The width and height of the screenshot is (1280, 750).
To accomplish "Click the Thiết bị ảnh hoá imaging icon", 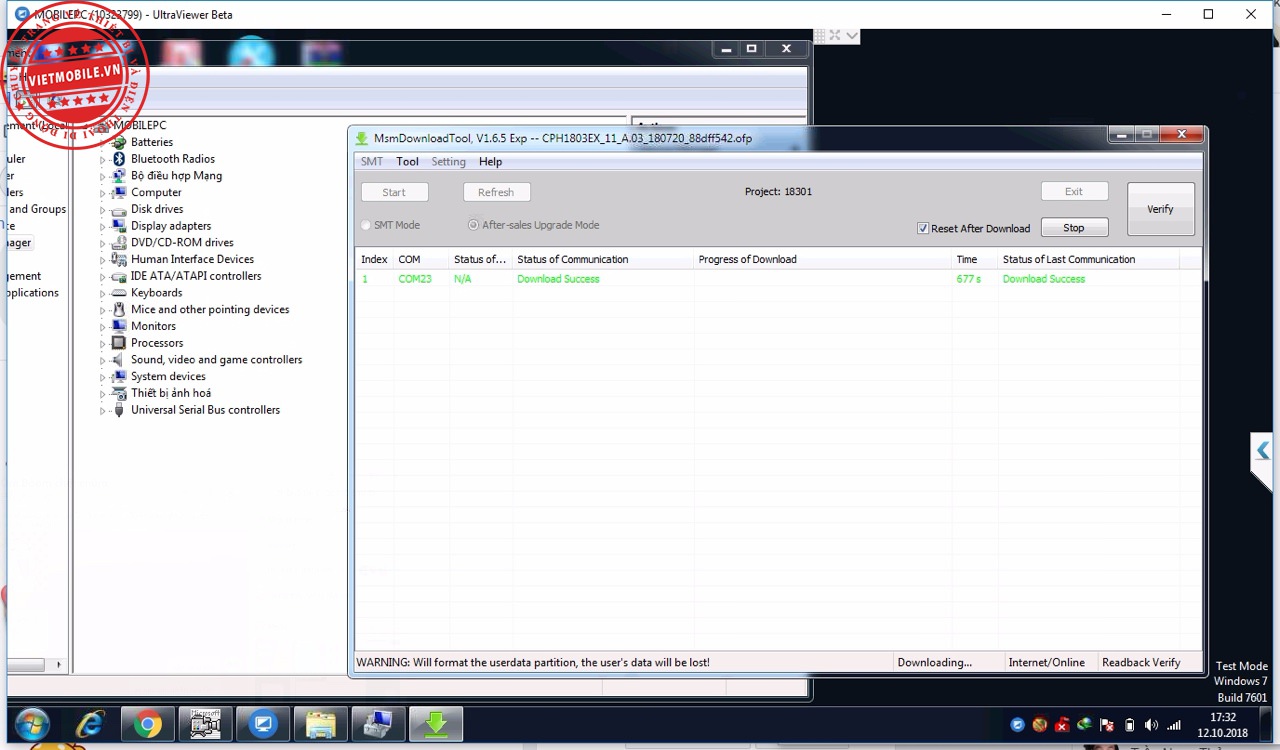I will (119, 393).
